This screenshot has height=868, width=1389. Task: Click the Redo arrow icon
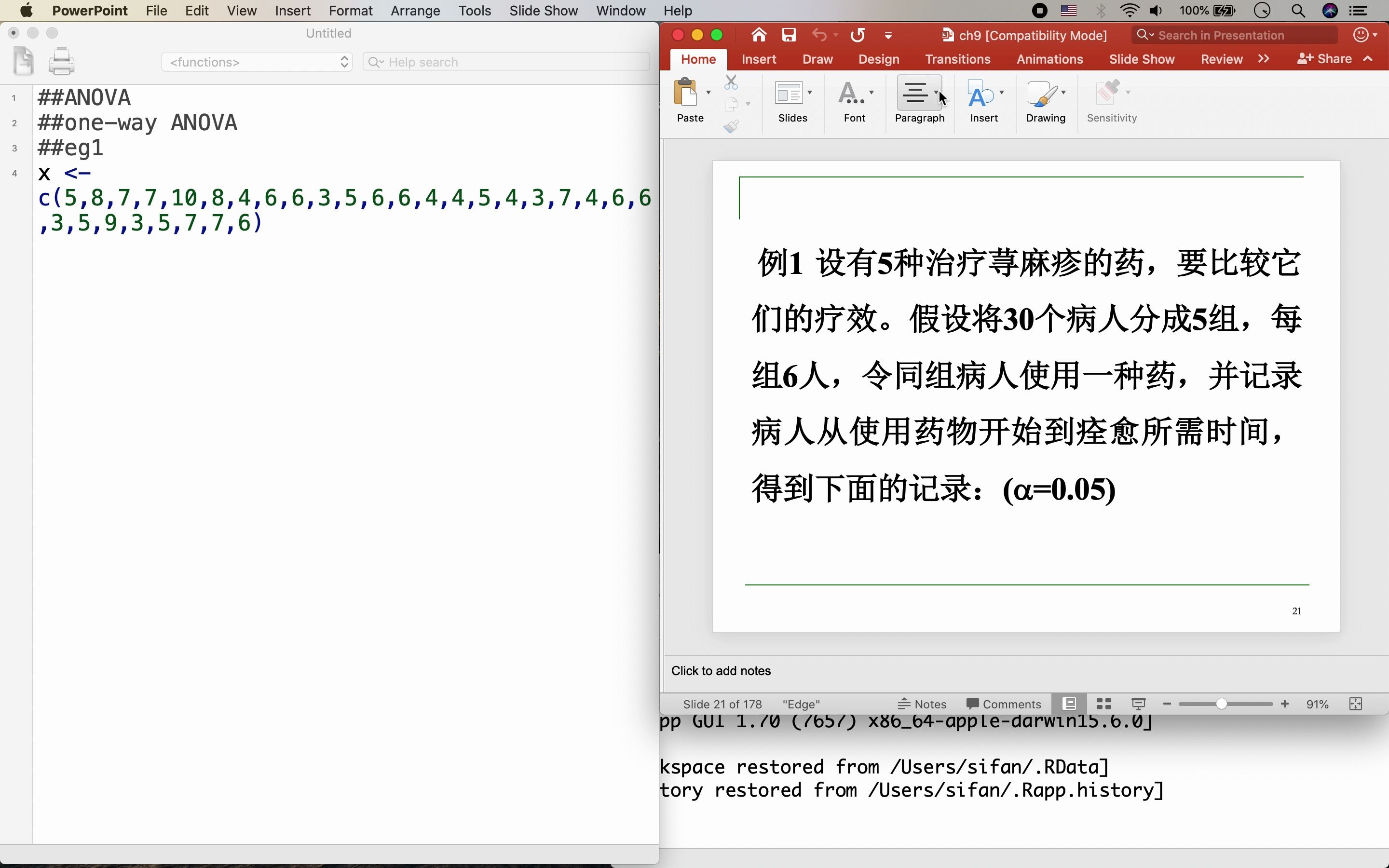(x=858, y=35)
